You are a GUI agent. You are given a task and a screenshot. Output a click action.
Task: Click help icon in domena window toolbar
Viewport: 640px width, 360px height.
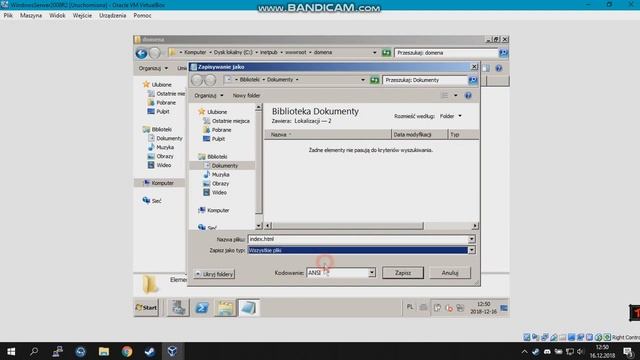point(498,68)
